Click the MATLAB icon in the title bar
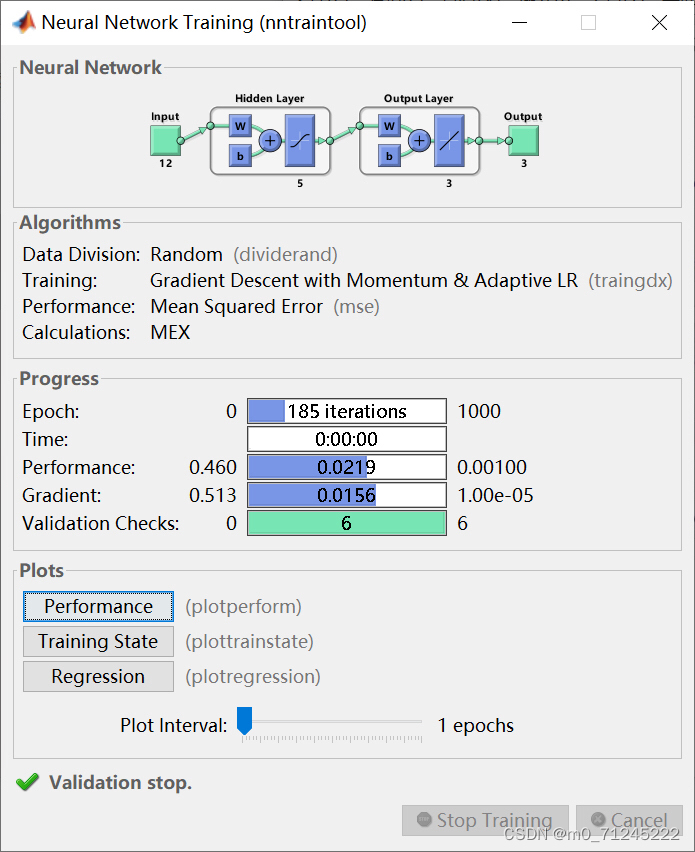This screenshot has height=852, width=695. click(24, 22)
